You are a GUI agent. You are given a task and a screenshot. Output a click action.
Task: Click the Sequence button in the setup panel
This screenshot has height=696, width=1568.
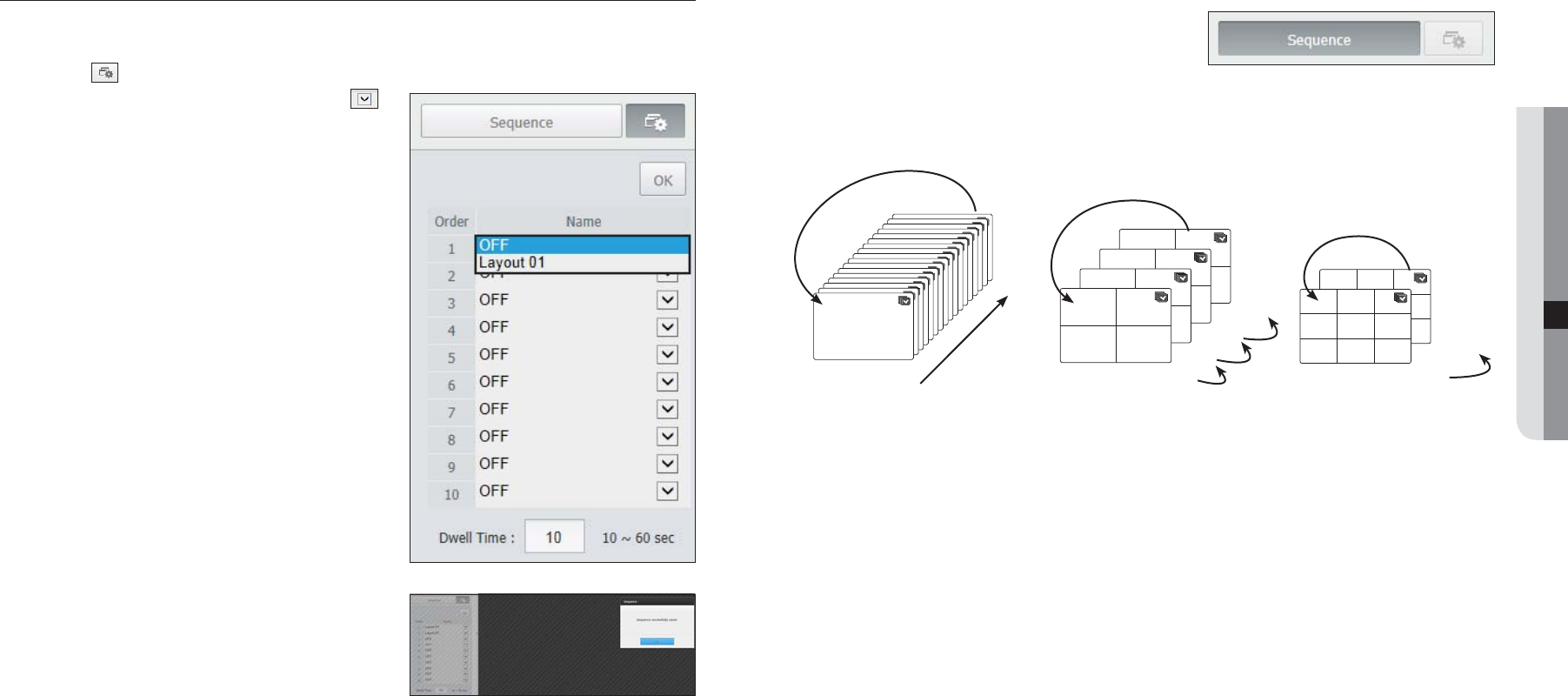pyautogui.click(x=521, y=122)
